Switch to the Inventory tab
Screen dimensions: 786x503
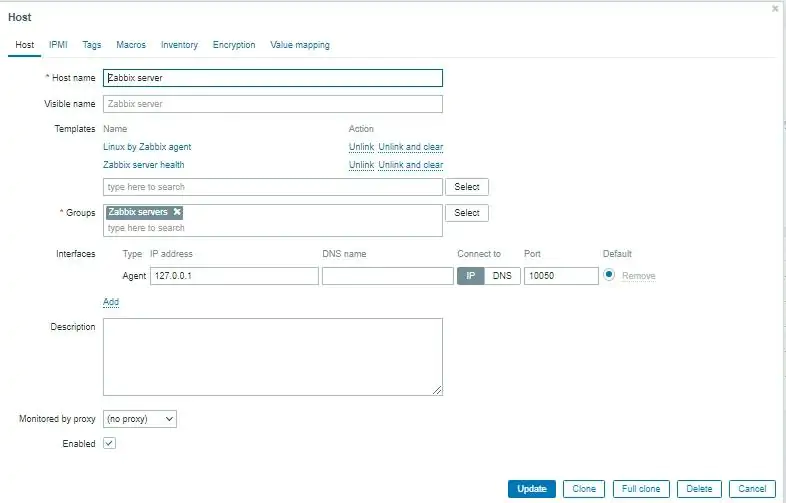point(179,45)
